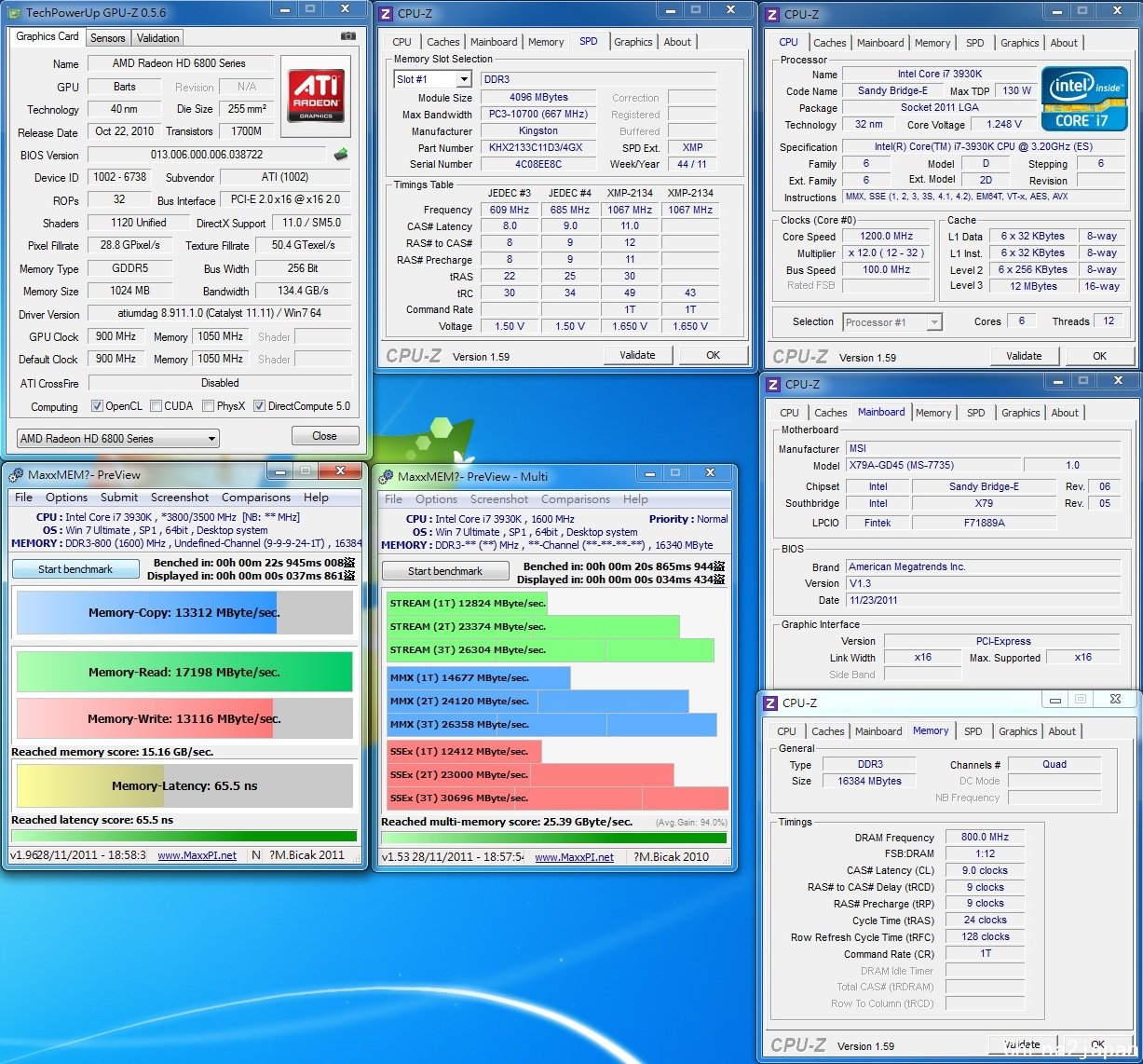Click BIOS Brand value American Megatrends Inc.

983,566
